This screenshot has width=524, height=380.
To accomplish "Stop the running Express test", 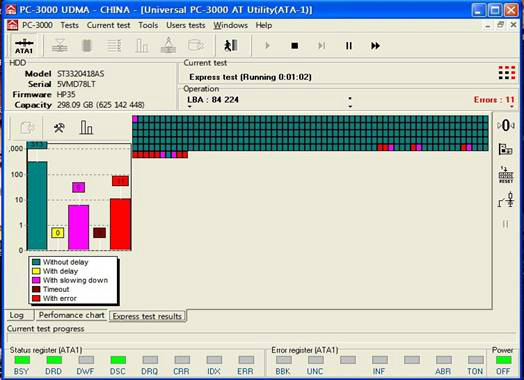I will (294, 45).
